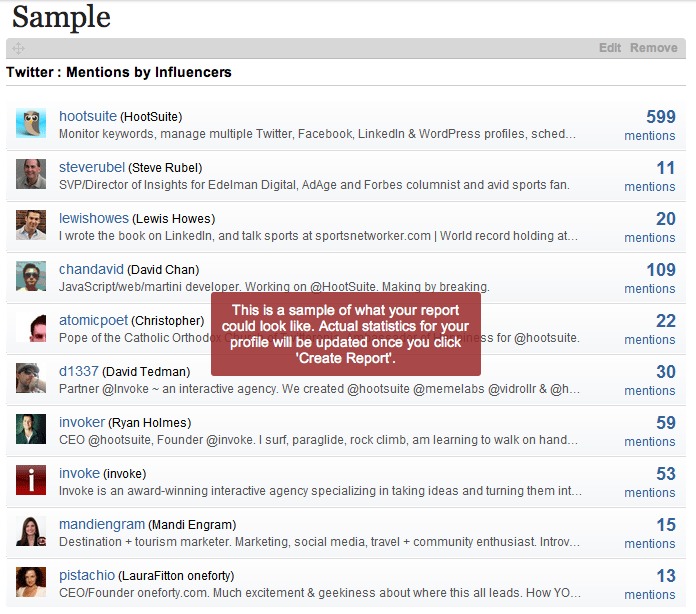The height and width of the screenshot is (614, 696).
Task: Click the pistachio user avatar
Action: (31, 582)
